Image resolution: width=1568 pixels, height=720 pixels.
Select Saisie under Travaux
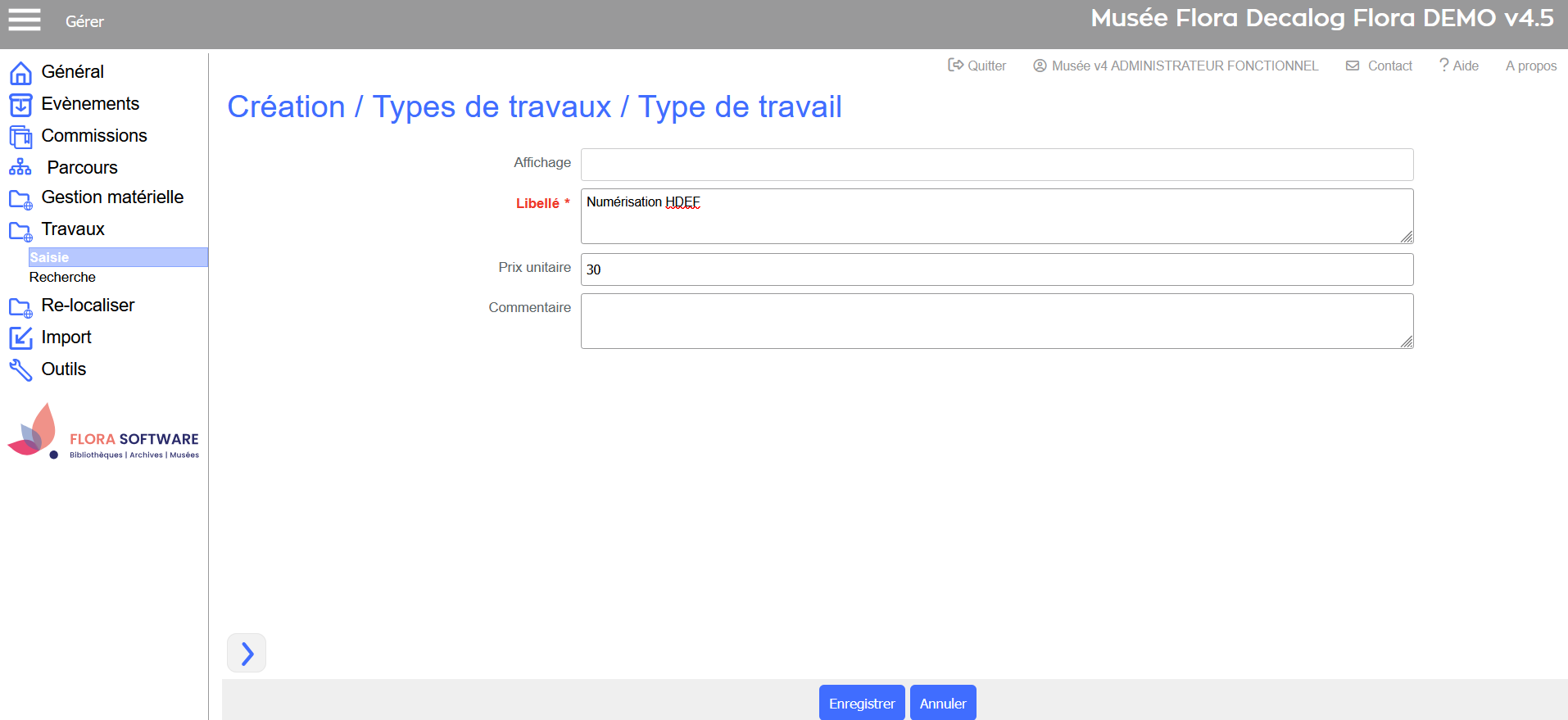click(x=49, y=257)
